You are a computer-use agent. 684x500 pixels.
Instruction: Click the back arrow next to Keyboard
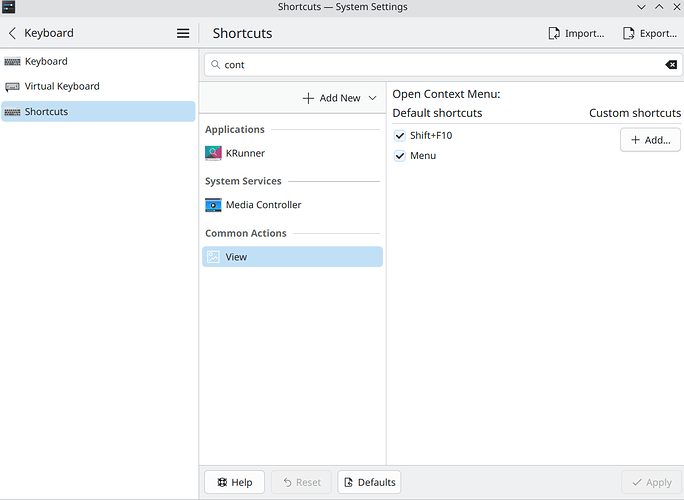12,33
